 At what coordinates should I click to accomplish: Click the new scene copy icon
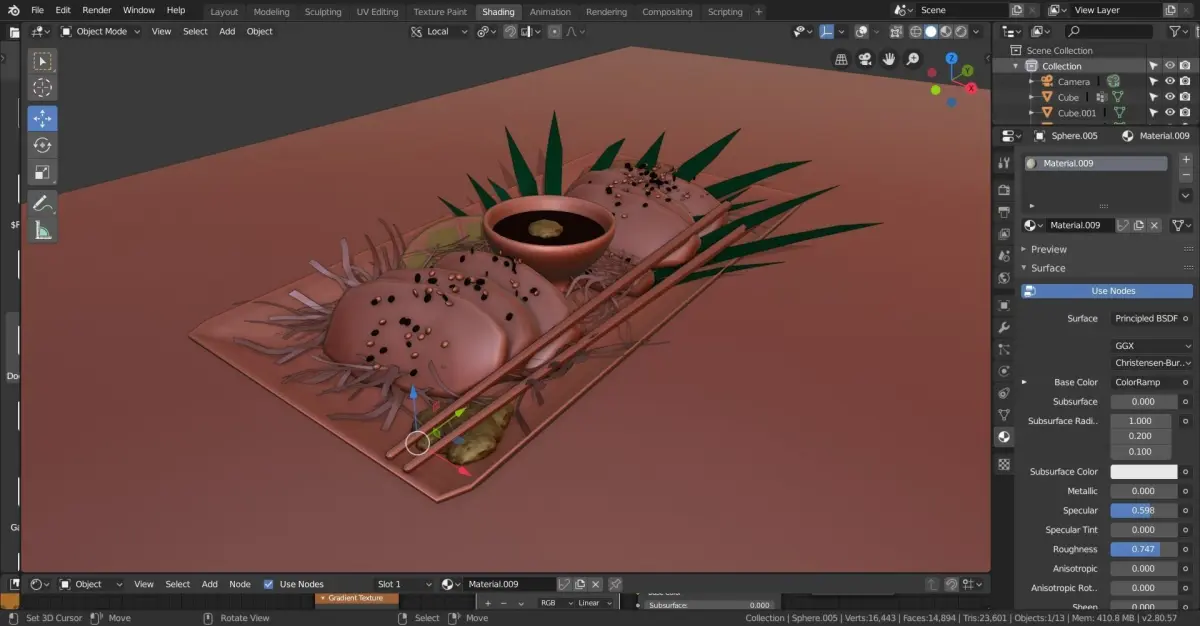pos(1017,10)
